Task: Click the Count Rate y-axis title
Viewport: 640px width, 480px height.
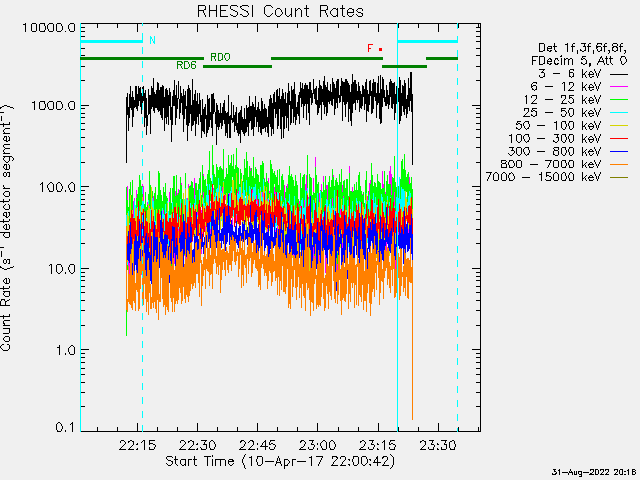Action: pos(7,227)
